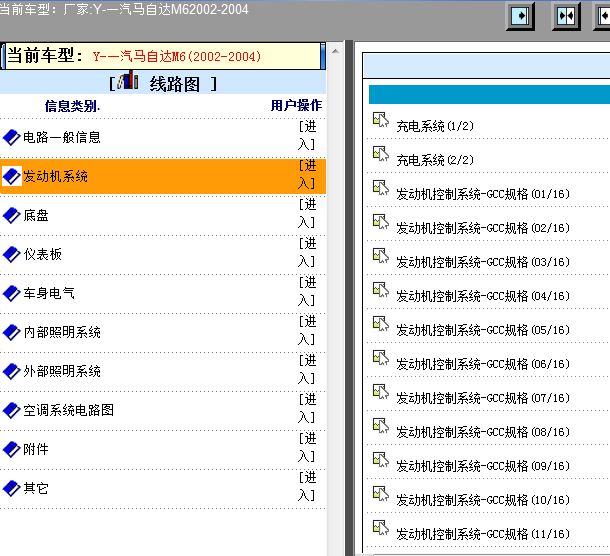610x556 pixels.
Task: Select the 外部照明系统 category
Action: 62,371
